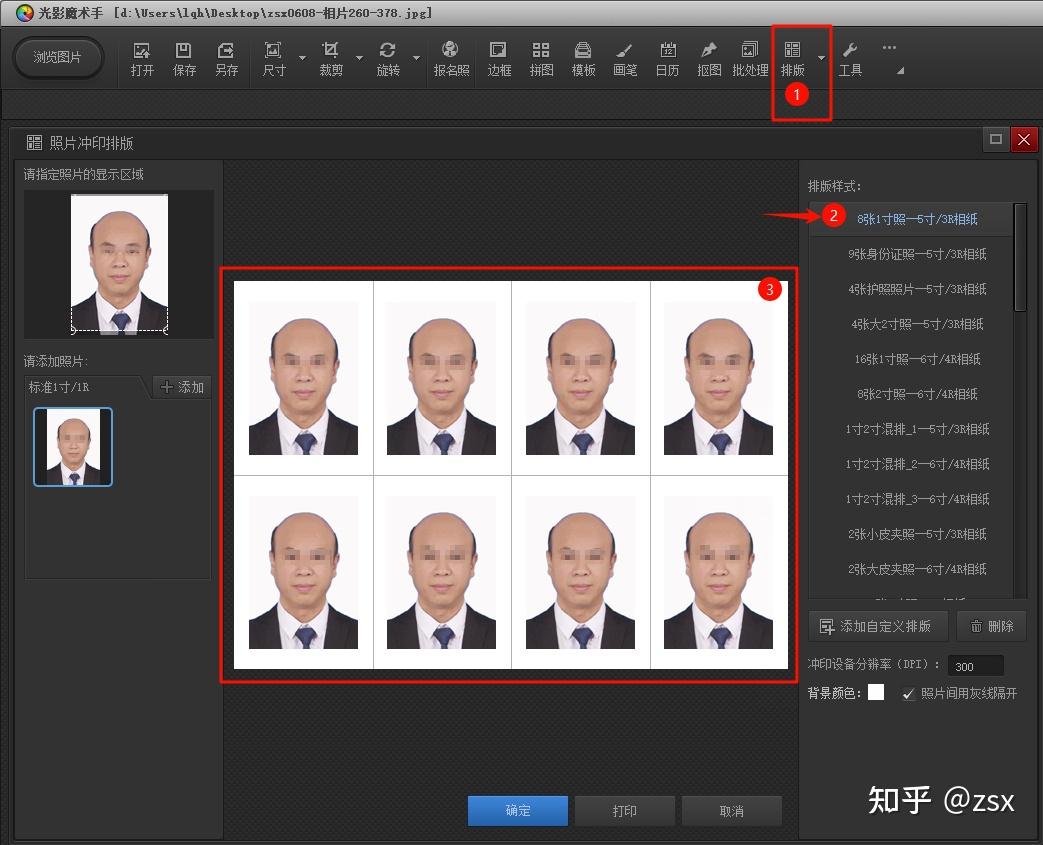
Task: Open the 模板 template tool
Action: [583, 59]
